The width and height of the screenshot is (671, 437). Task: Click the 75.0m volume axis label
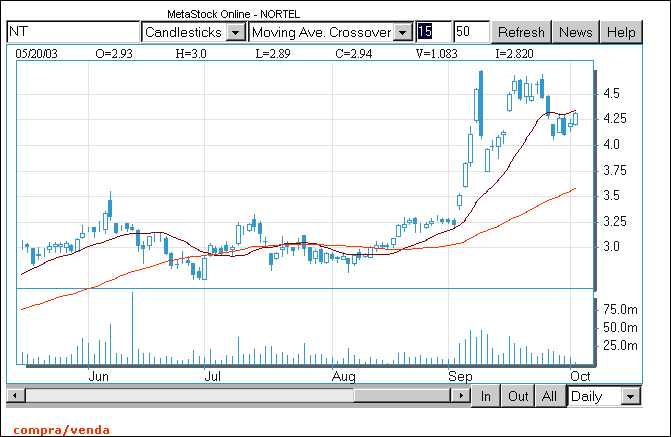pyautogui.click(x=620, y=309)
